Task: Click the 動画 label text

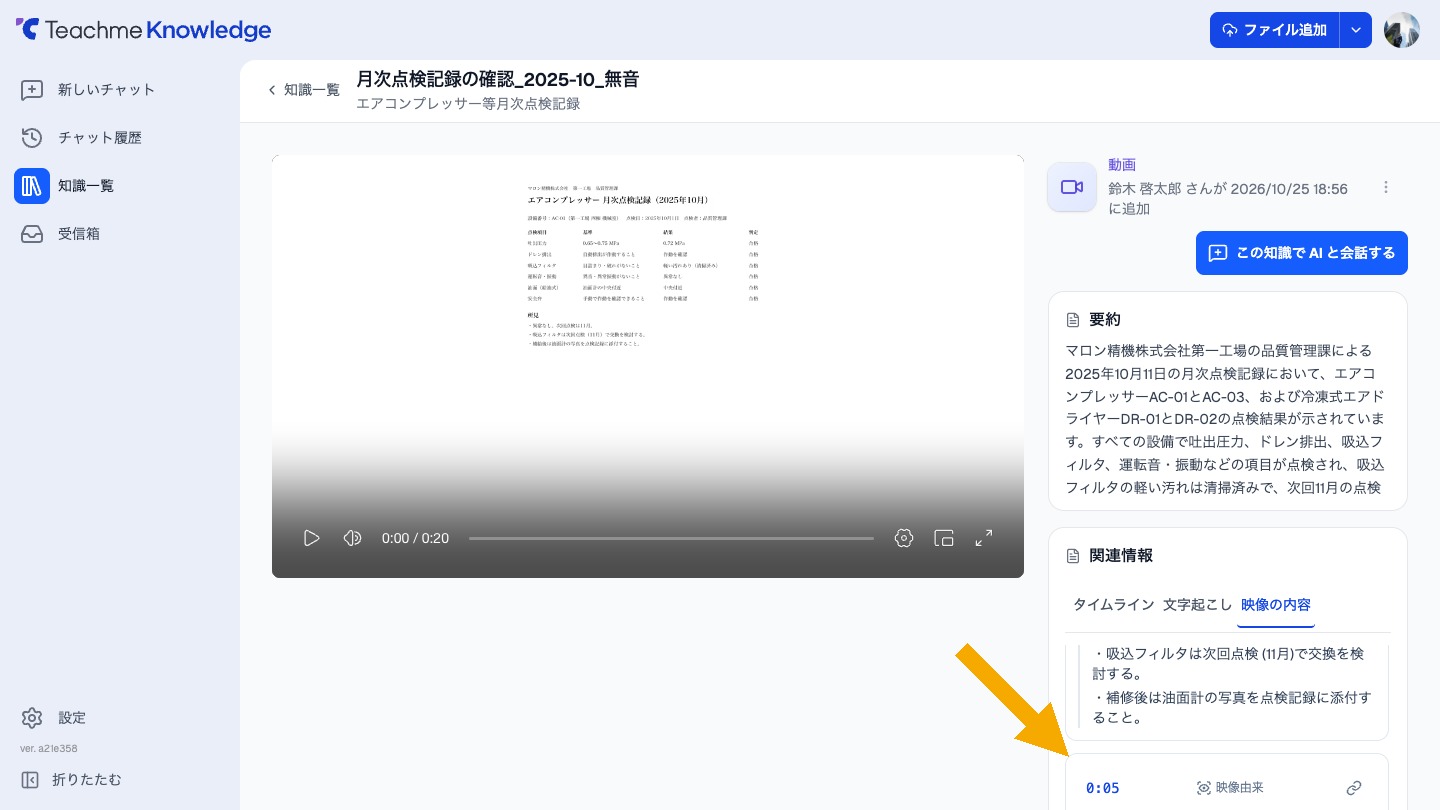Action: pos(1122,165)
